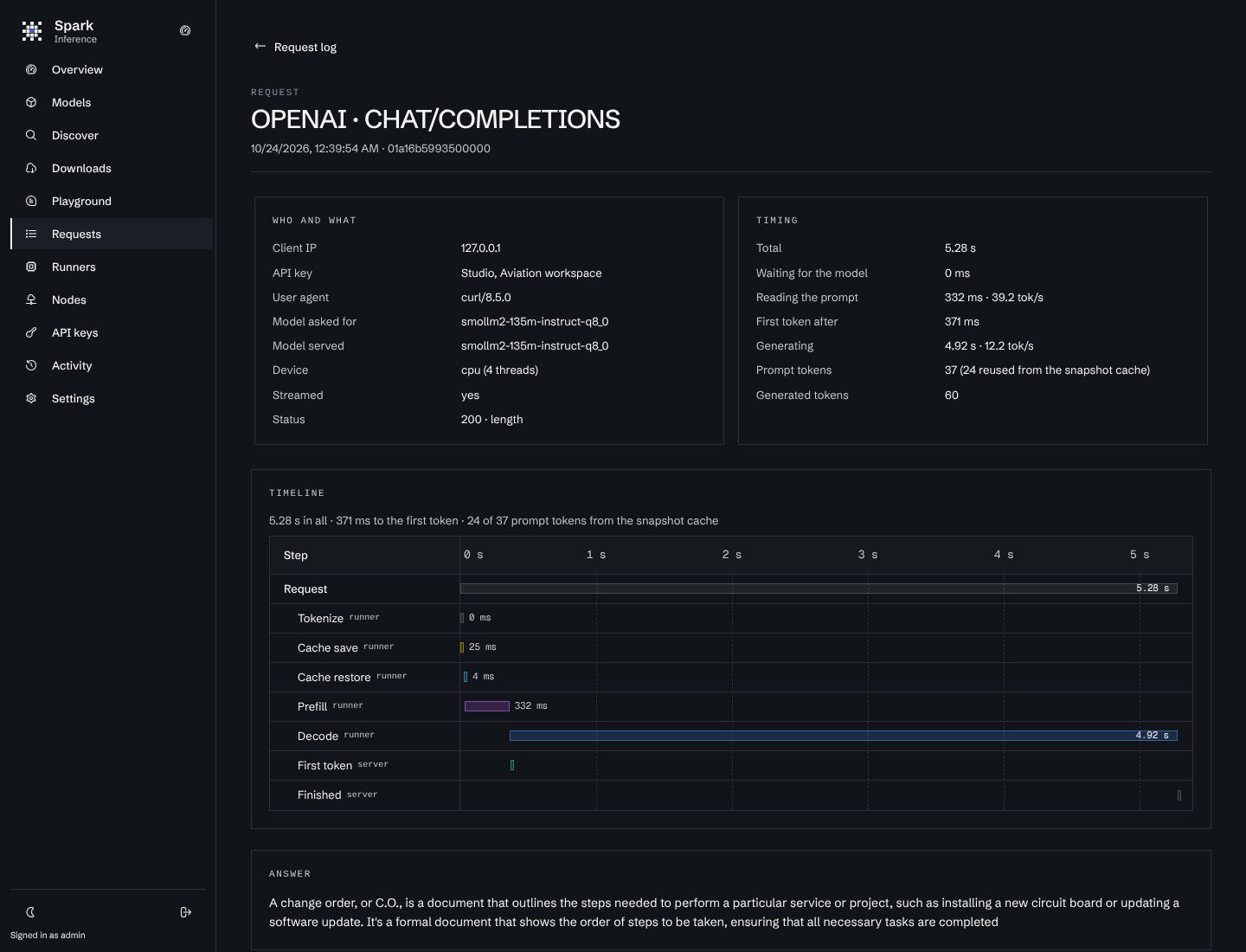Toggle dark mode with the moon icon
The width and height of the screenshot is (1246, 952).
point(31,912)
